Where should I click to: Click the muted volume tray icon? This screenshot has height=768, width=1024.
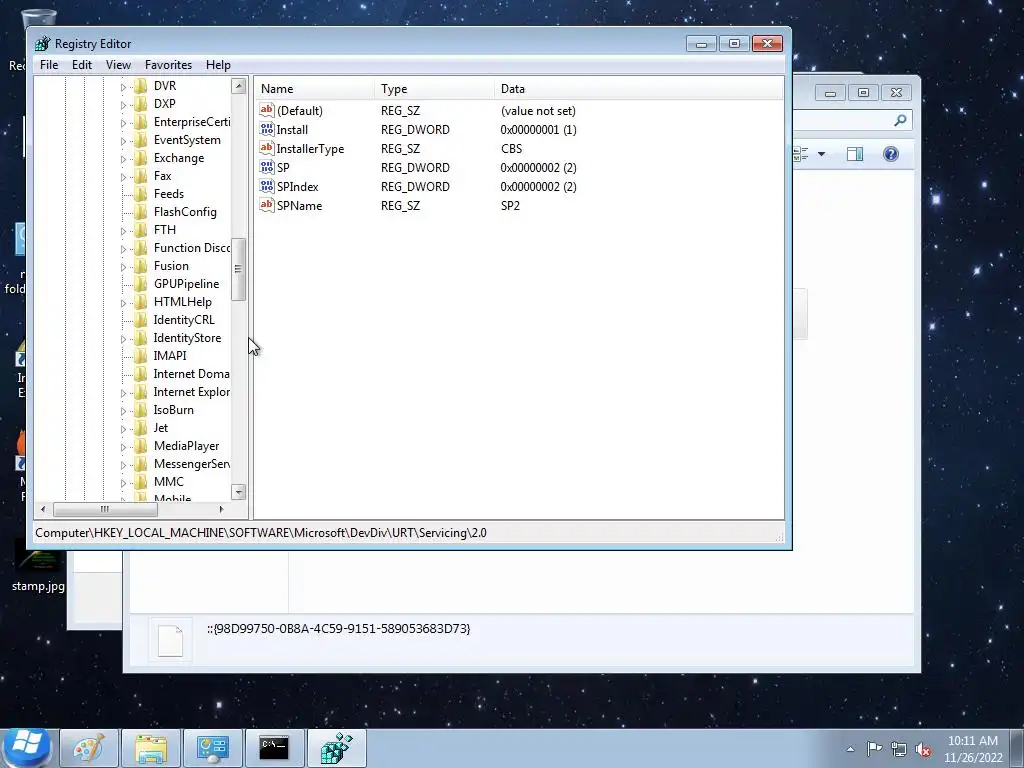pos(923,749)
